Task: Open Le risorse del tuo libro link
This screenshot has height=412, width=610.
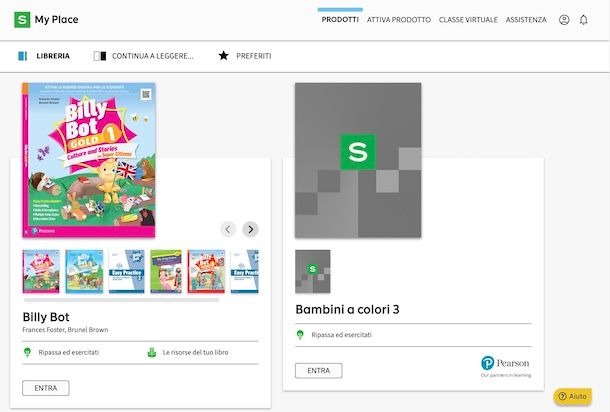Action: click(x=195, y=352)
